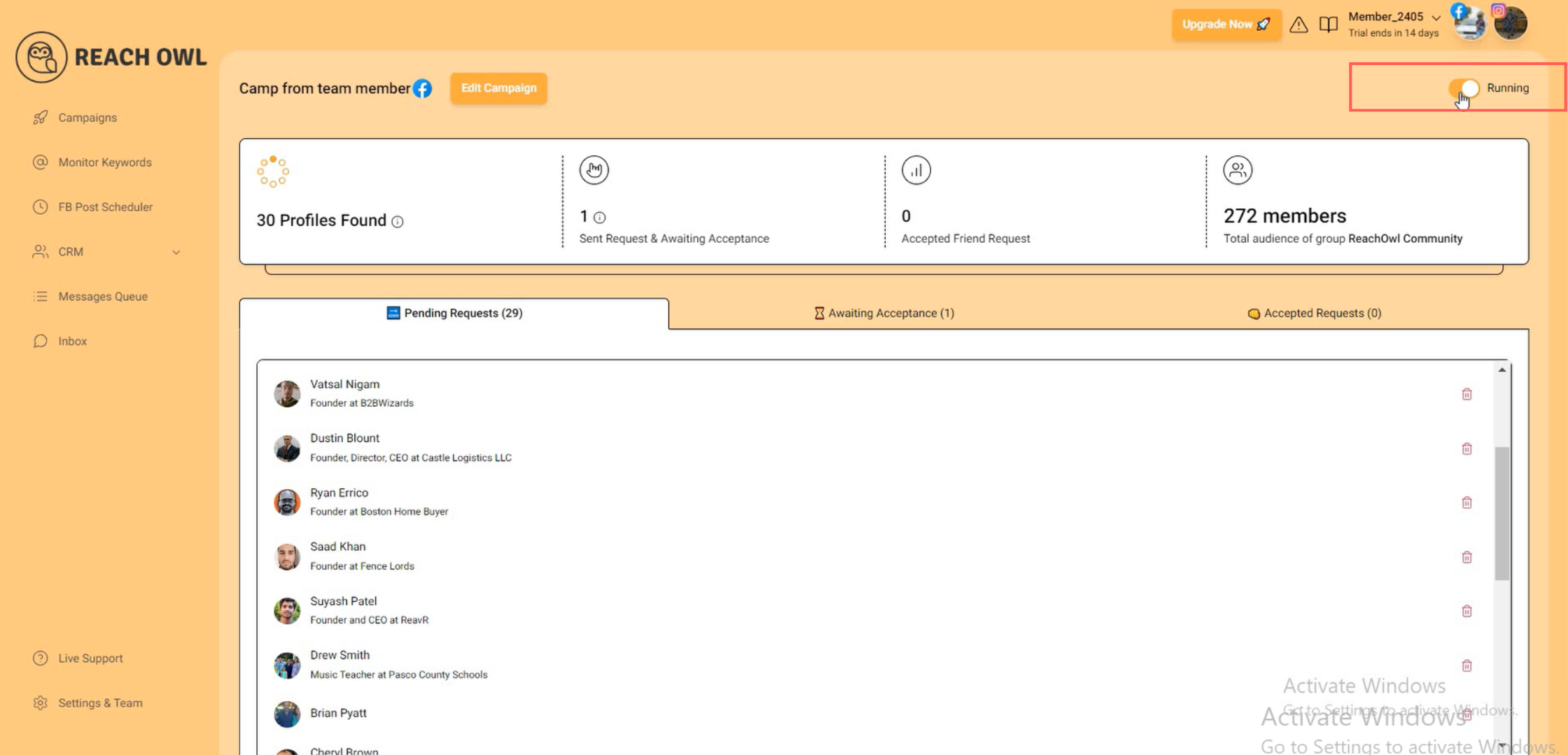The height and width of the screenshot is (755, 1568).
Task: Click Dustin Blount's profile picture
Action: click(x=287, y=448)
